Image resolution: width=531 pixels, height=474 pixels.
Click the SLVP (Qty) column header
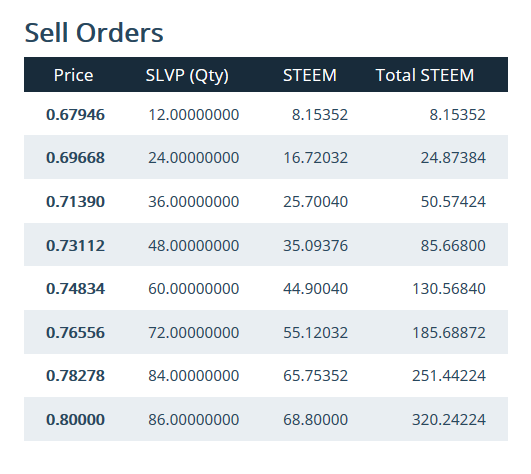tap(187, 76)
